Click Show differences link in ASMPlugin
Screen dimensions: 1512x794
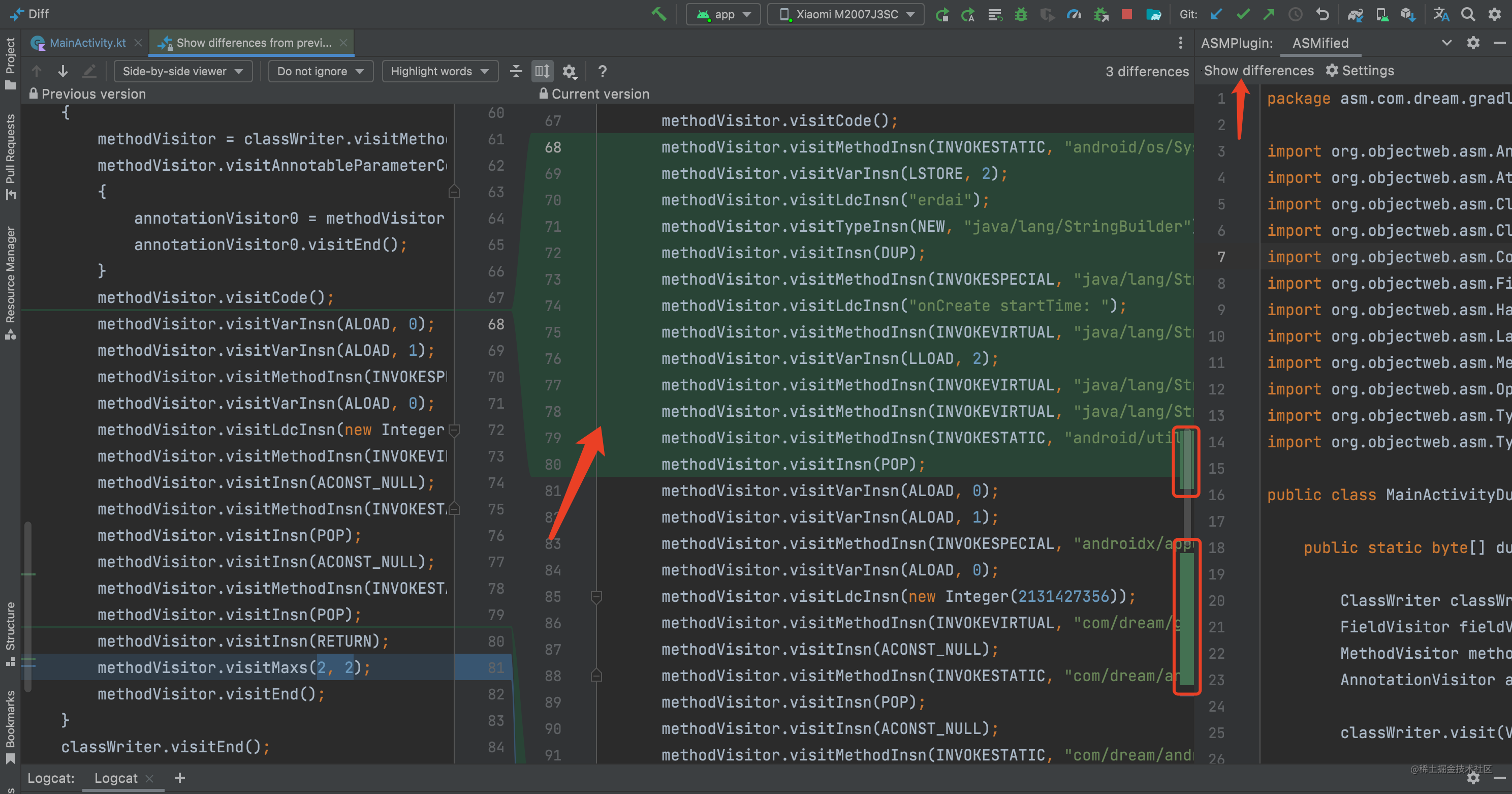pos(1258,71)
